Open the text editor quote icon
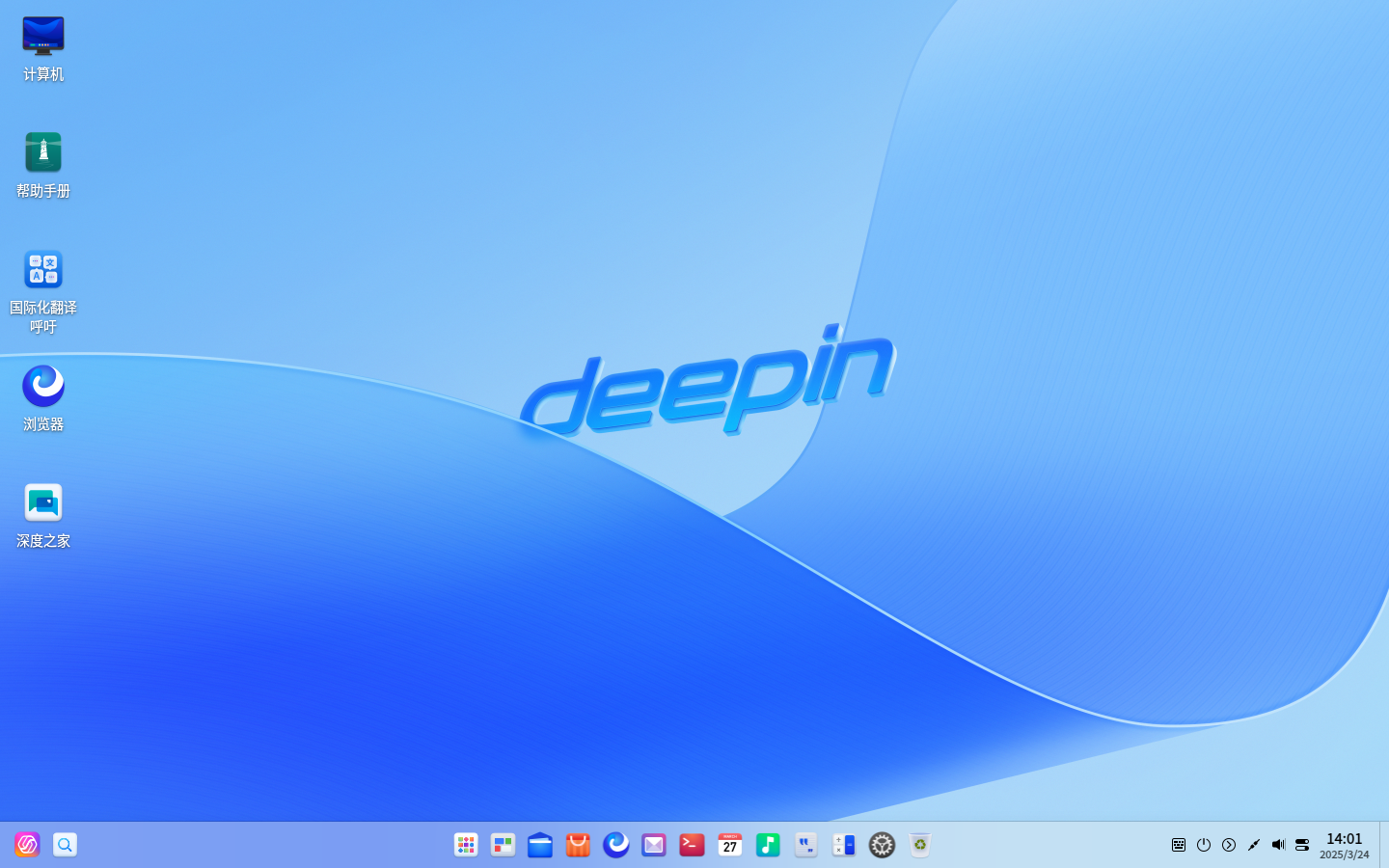 [x=805, y=845]
